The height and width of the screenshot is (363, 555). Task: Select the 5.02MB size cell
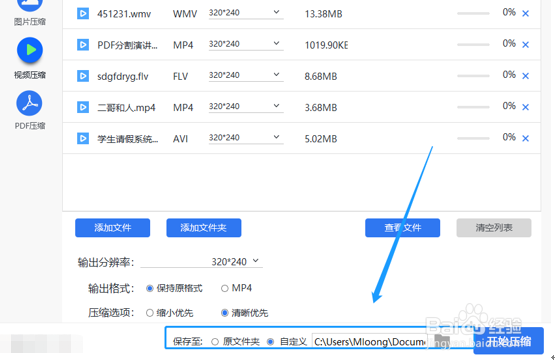point(321,139)
